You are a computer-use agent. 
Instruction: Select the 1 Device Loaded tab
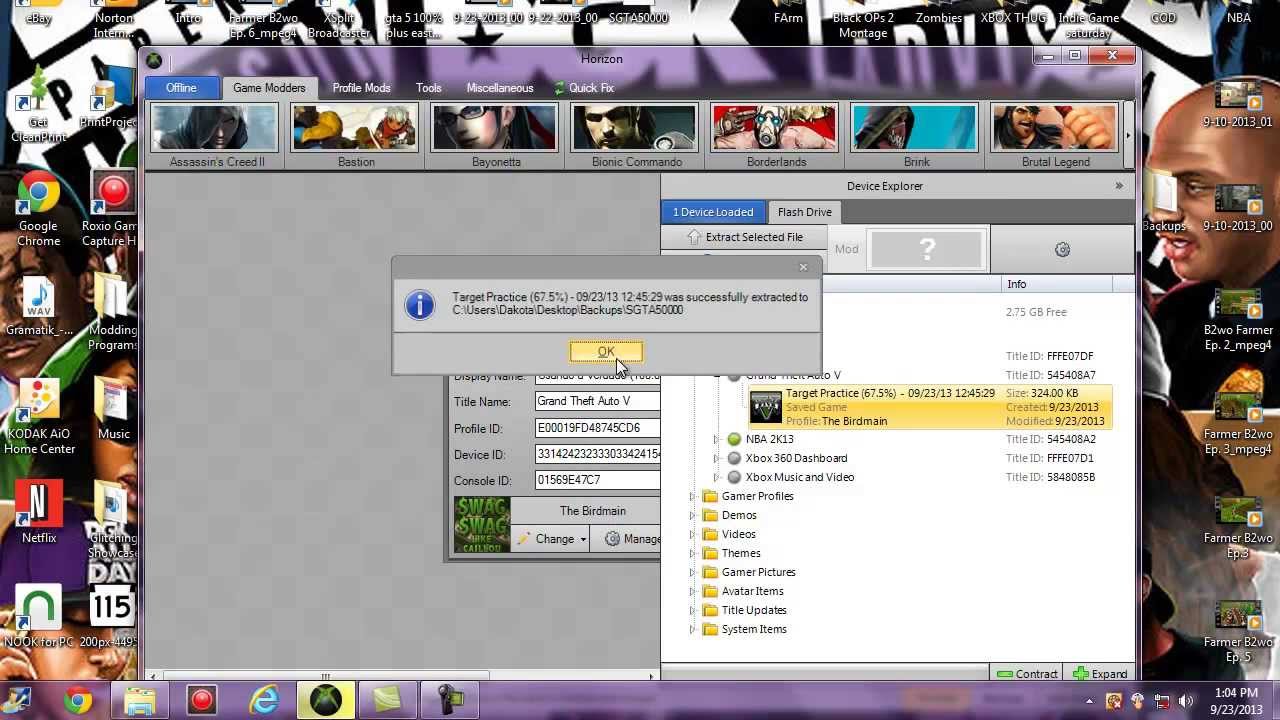[713, 212]
